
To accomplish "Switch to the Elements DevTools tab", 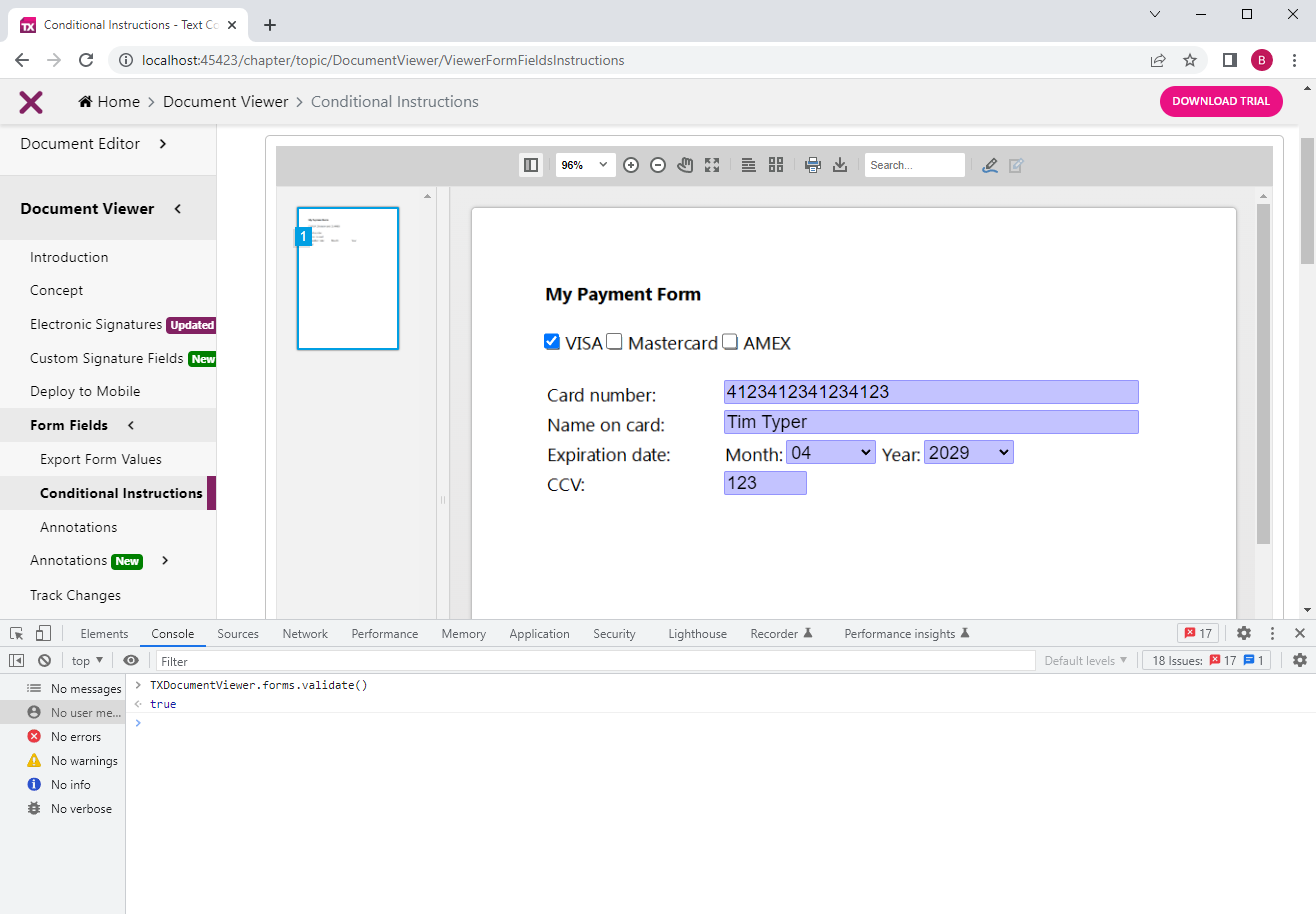I will tap(104, 633).
